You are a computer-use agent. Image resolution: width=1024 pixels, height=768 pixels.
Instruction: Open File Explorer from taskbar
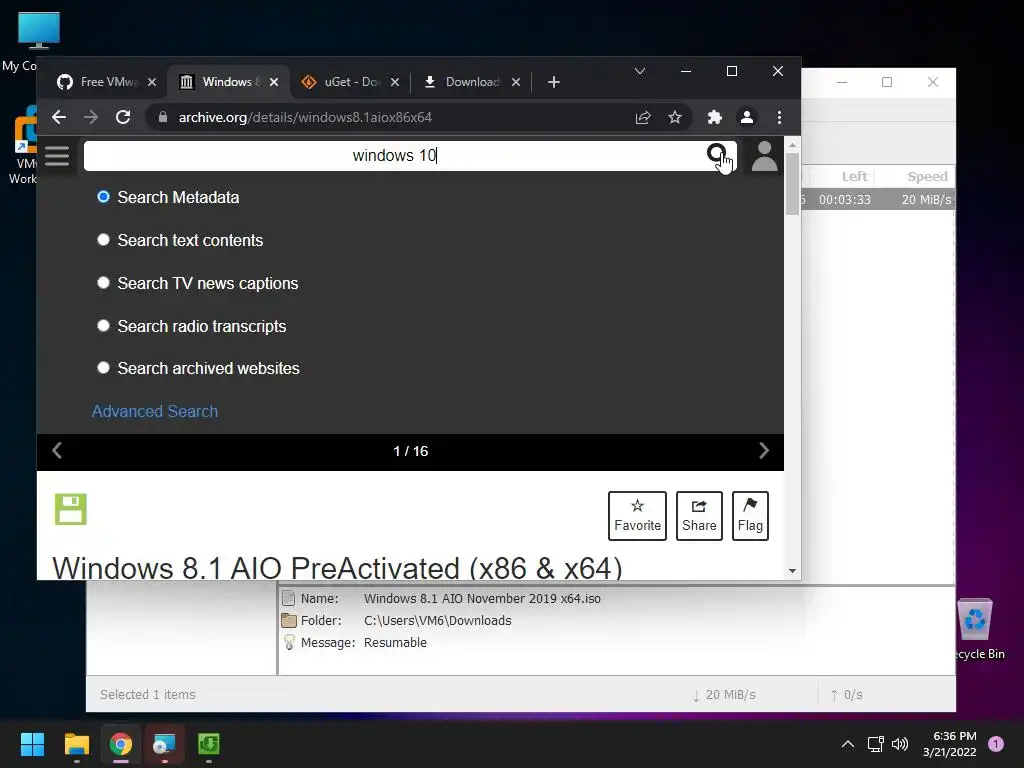(76, 744)
